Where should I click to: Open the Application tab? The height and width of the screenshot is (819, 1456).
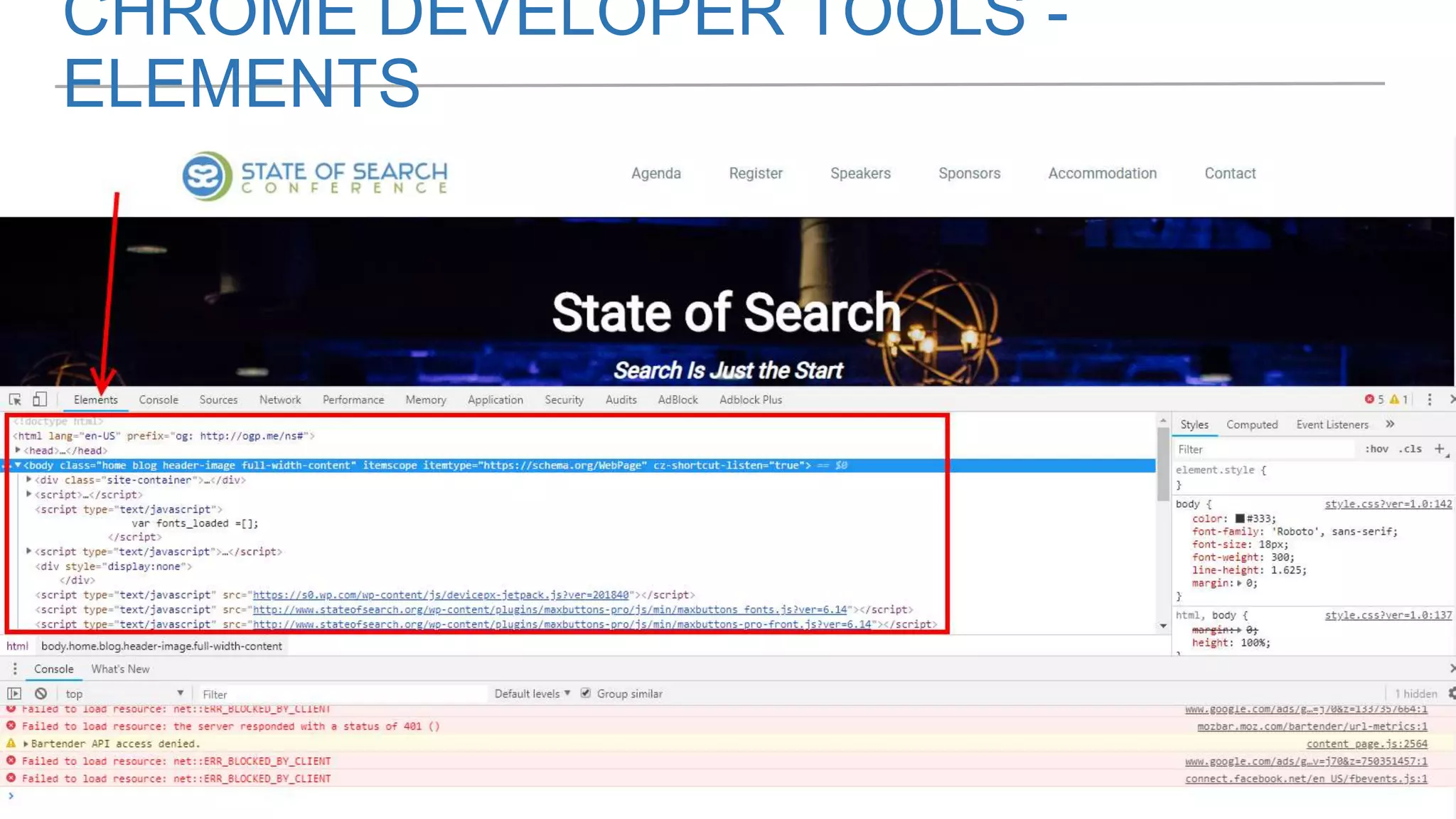(496, 400)
